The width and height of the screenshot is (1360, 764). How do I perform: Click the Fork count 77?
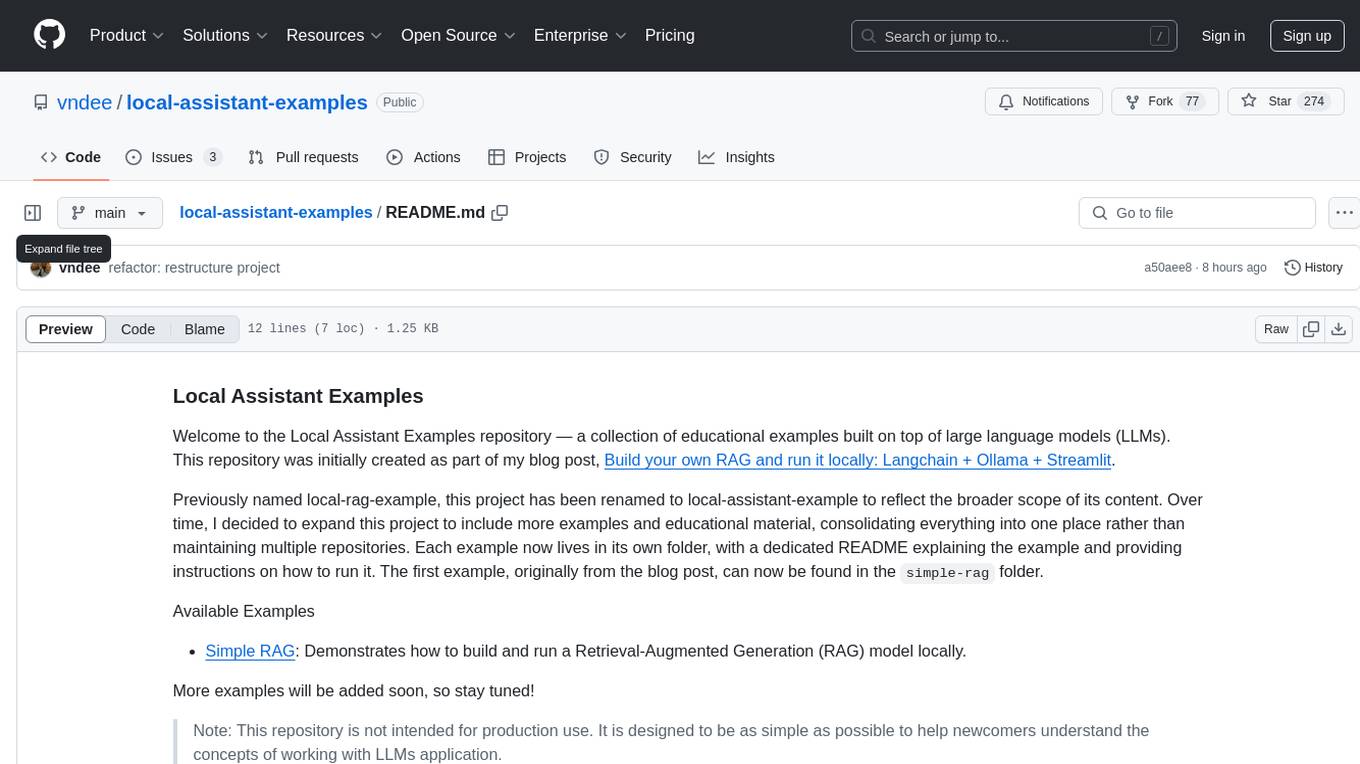[x=1191, y=101]
